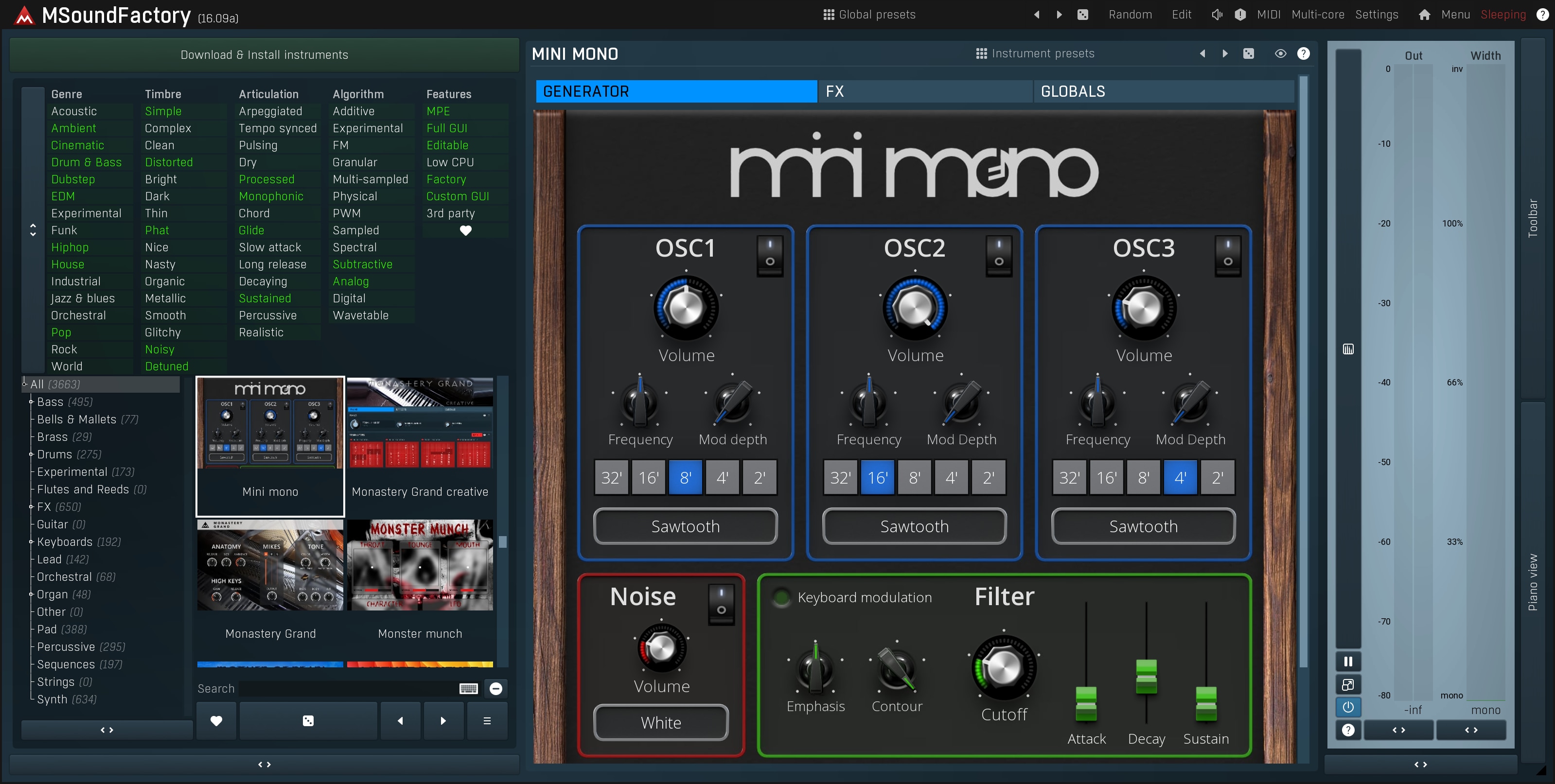The image size is (1555, 784).
Task: Click the Menu button
Action: click(1455, 15)
